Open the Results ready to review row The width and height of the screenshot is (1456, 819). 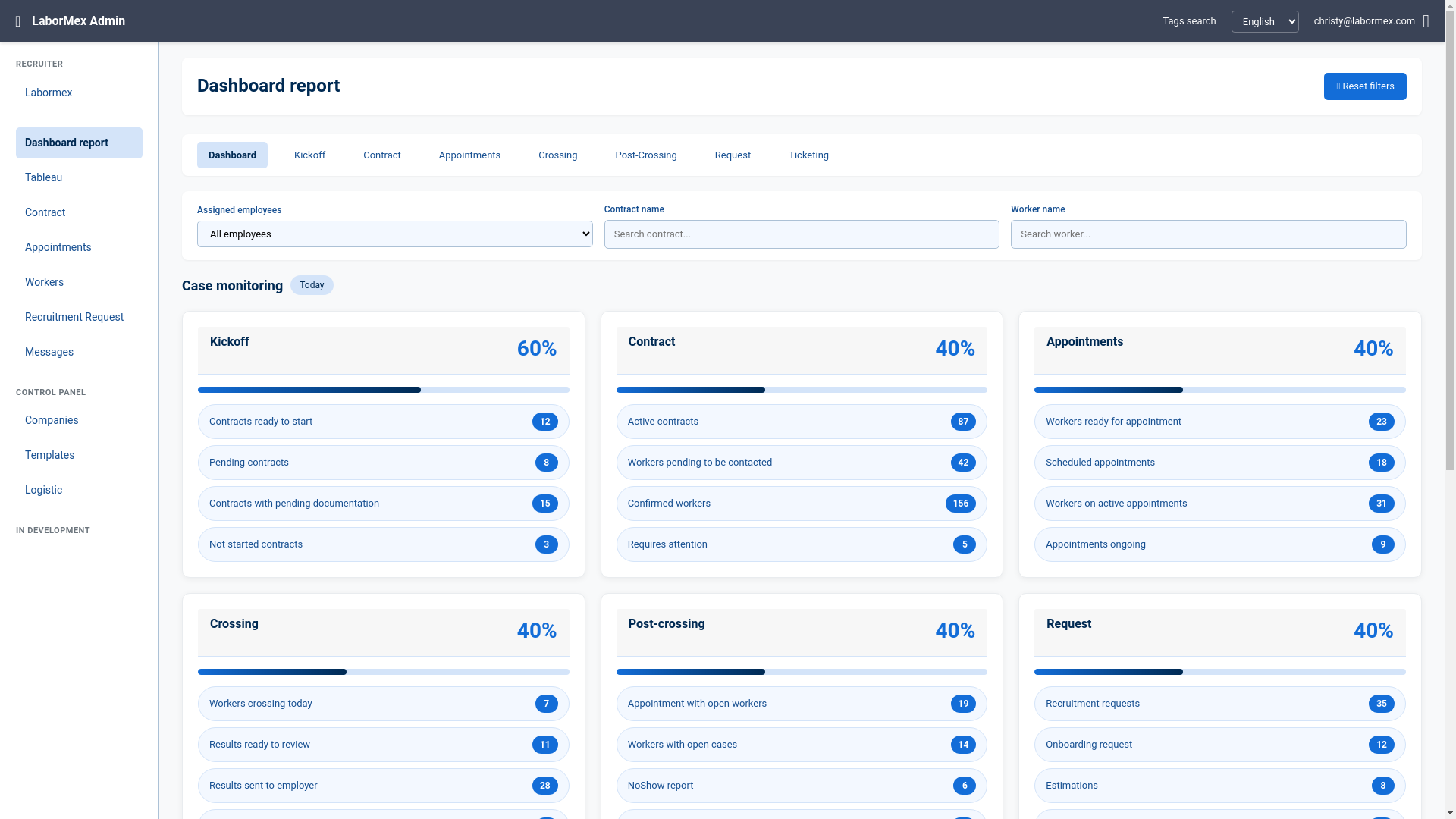pyautogui.click(x=383, y=745)
